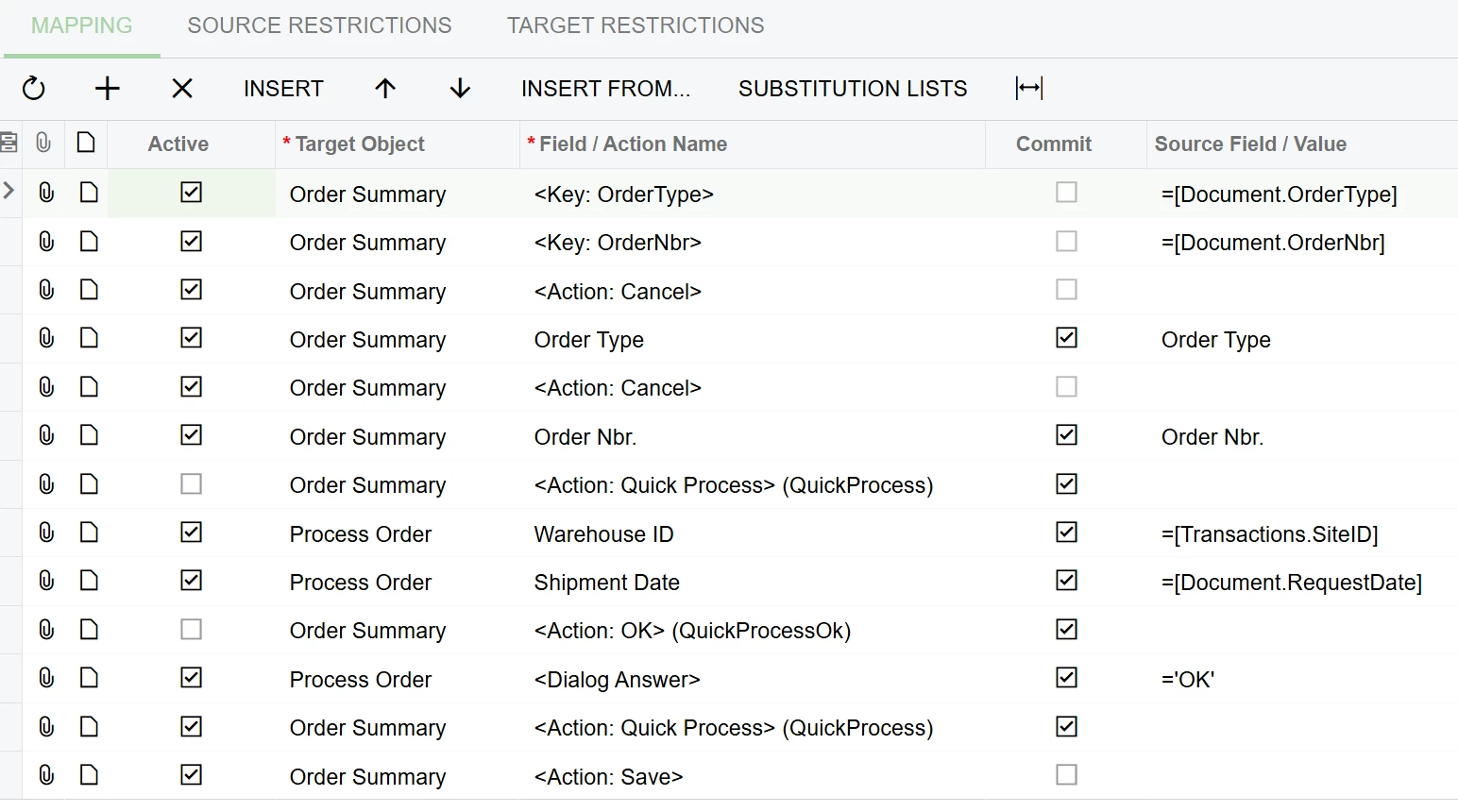This screenshot has width=1458, height=812.
Task: Enable Active checkbox for Quick Process unchecked row
Action: point(192,484)
